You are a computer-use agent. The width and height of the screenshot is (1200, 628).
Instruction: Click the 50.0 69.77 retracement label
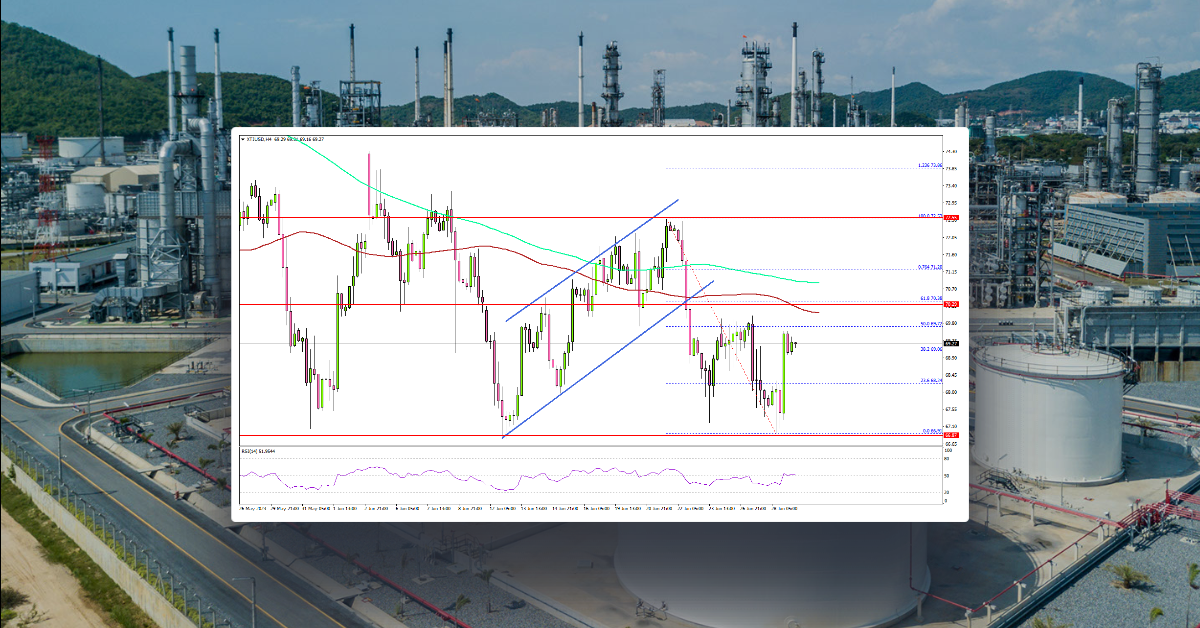[x=930, y=322]
